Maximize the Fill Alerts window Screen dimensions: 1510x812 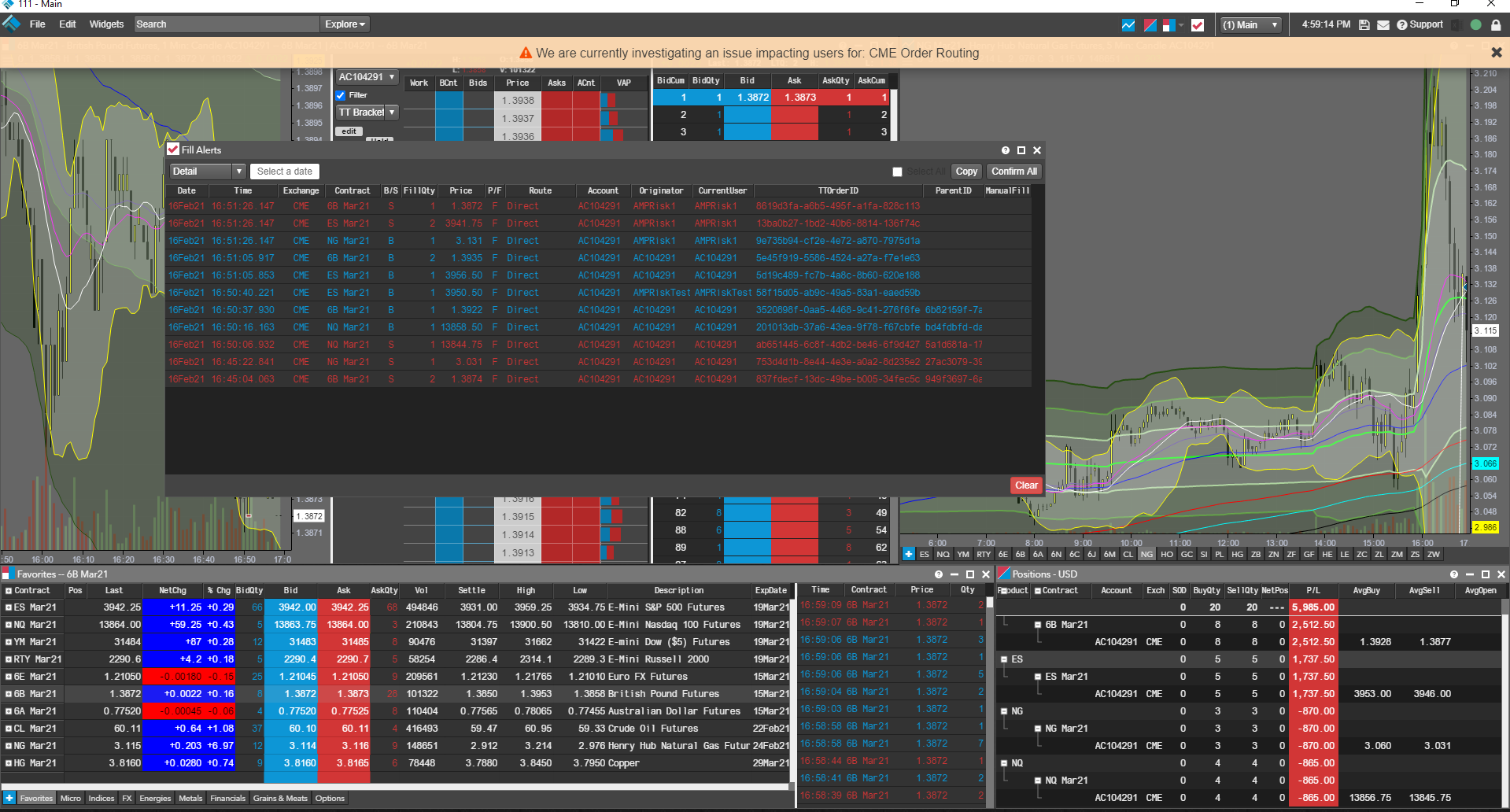click(x=1021, y=150)
